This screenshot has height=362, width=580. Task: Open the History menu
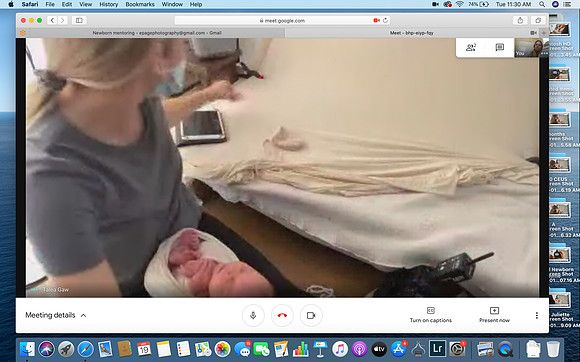coord(108,4)
